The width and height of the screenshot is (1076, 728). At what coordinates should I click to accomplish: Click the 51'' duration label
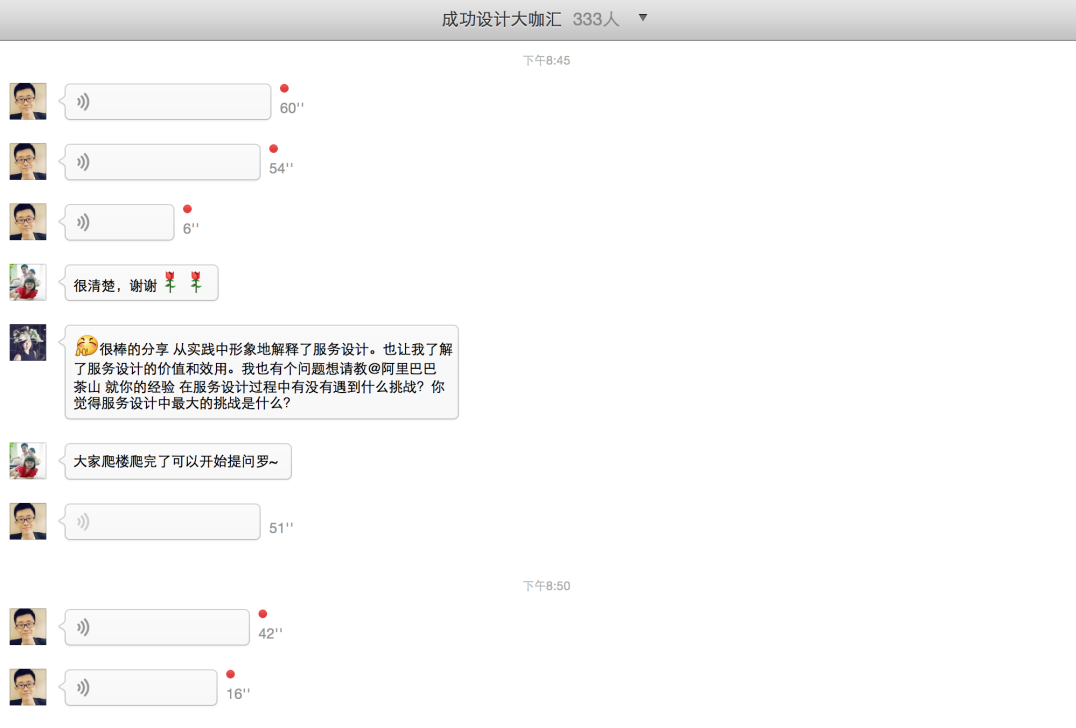[x=281, y=528]
